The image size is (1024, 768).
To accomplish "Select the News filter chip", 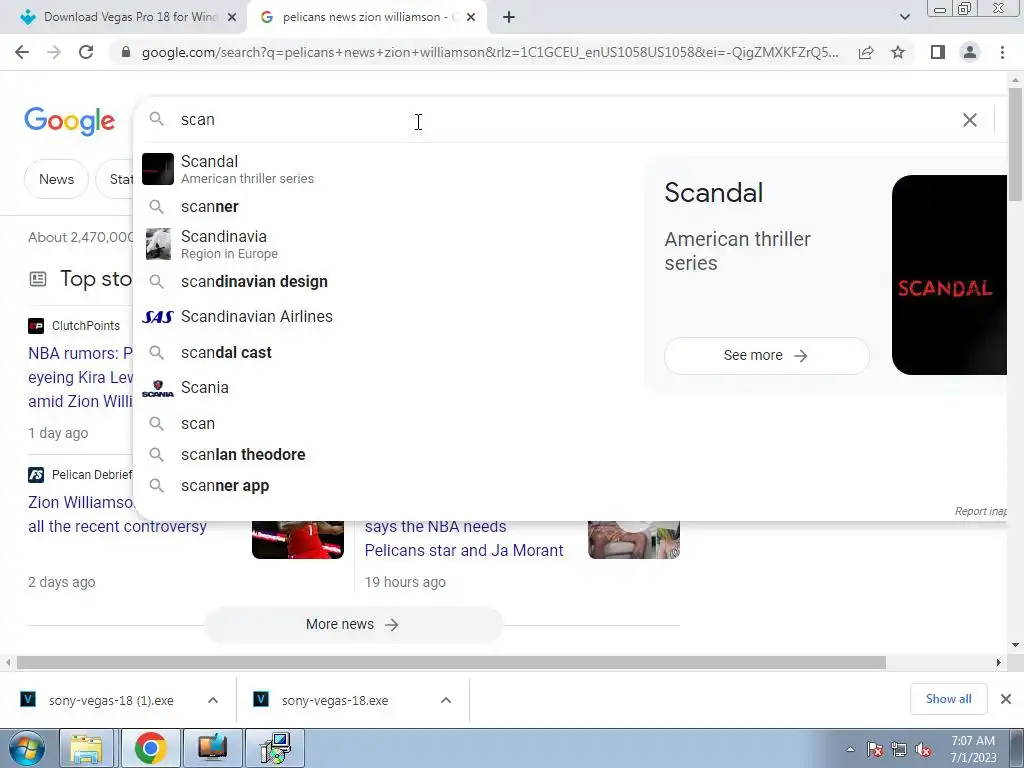I will click(x=56, y=180).
